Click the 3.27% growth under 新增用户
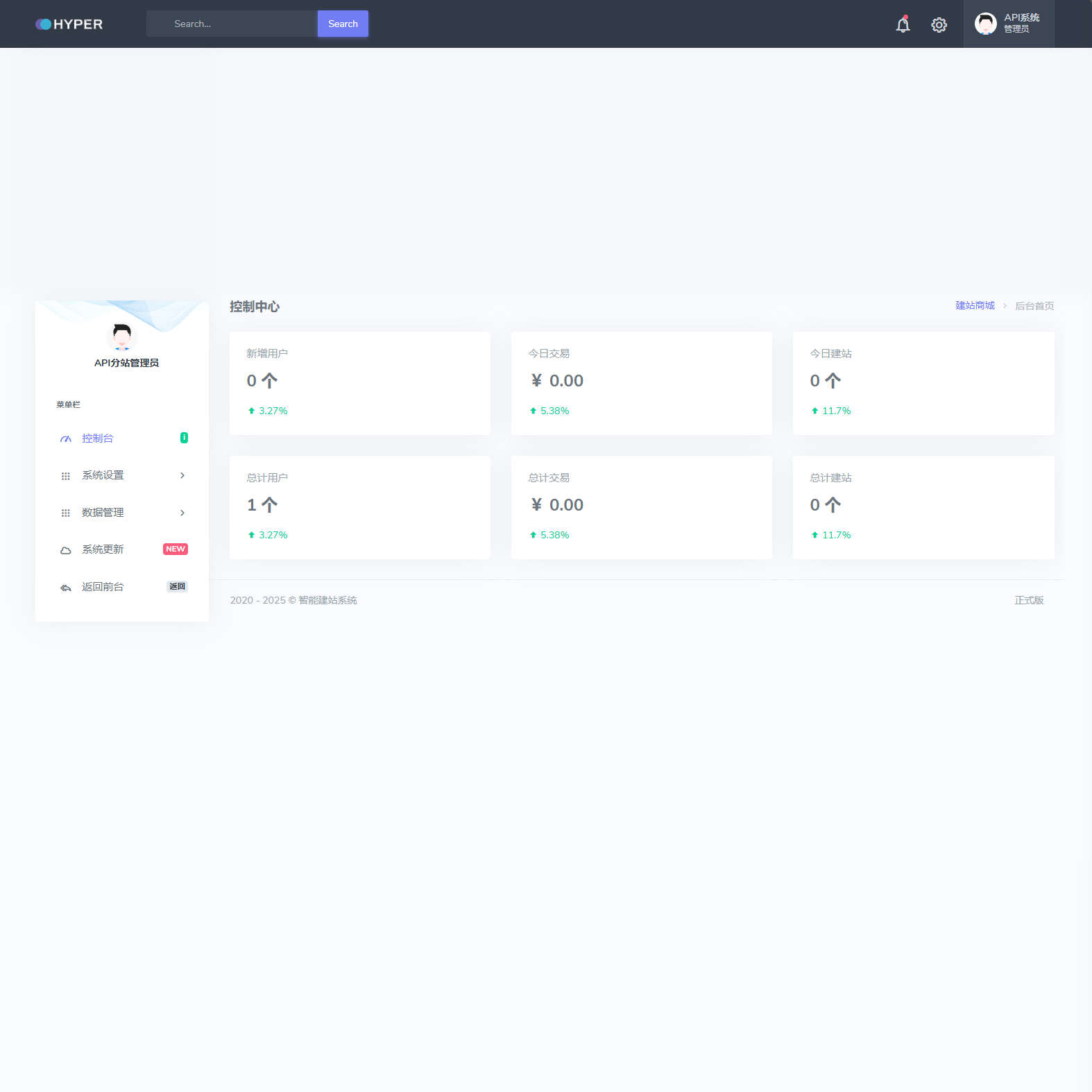 [268, 411]
